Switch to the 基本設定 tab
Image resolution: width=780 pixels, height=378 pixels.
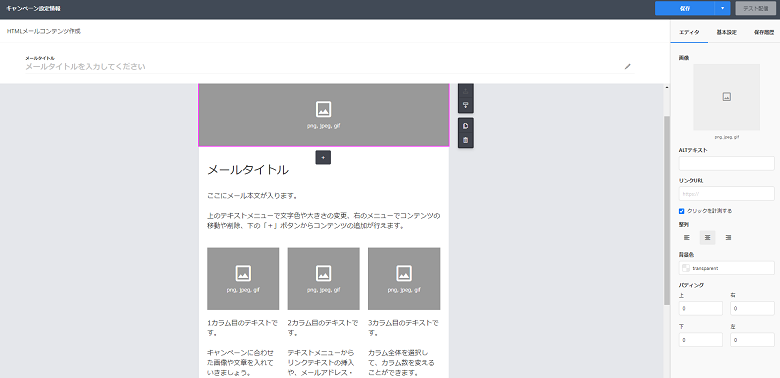tap(726, 32)
